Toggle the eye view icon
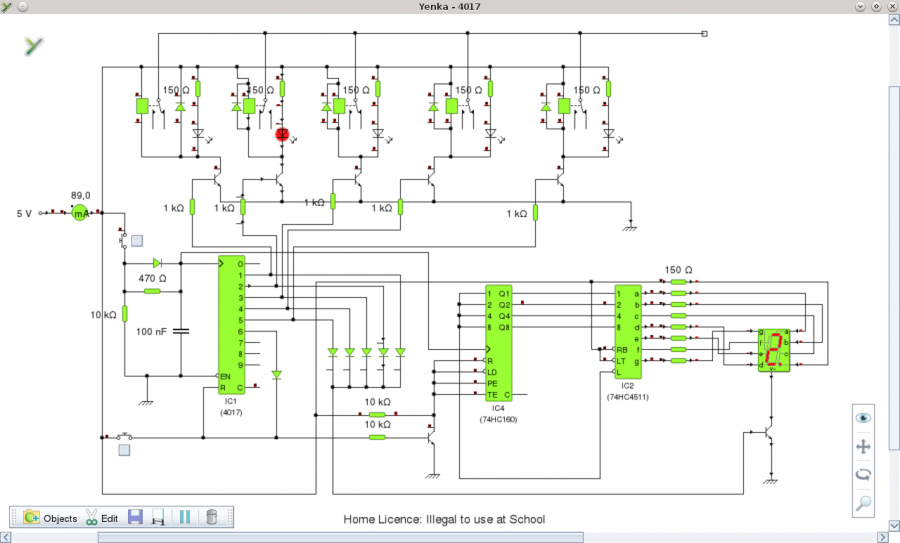Screen dimensions: 900x543 863,418
